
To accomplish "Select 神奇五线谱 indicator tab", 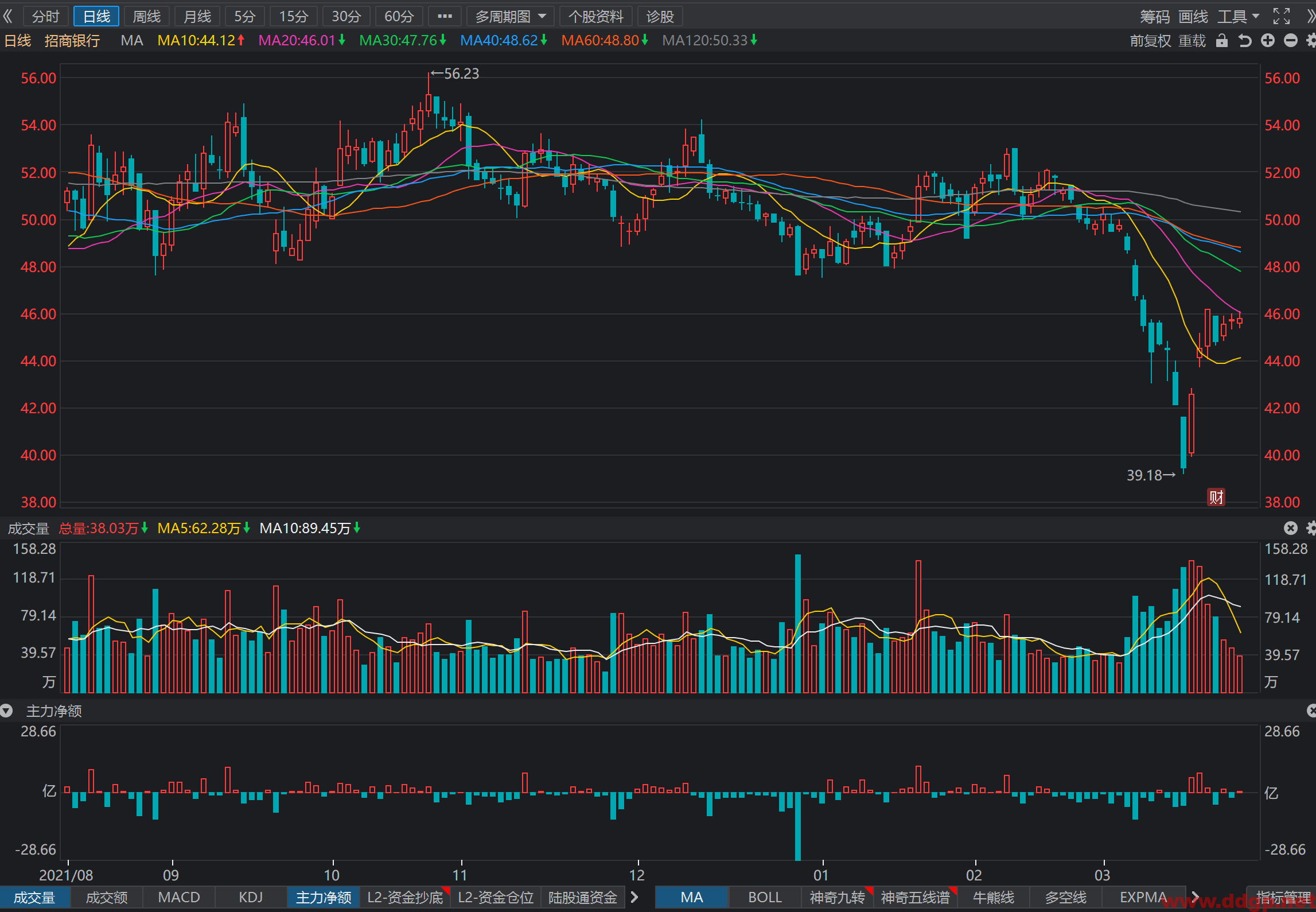I will (x=916, y=897).
